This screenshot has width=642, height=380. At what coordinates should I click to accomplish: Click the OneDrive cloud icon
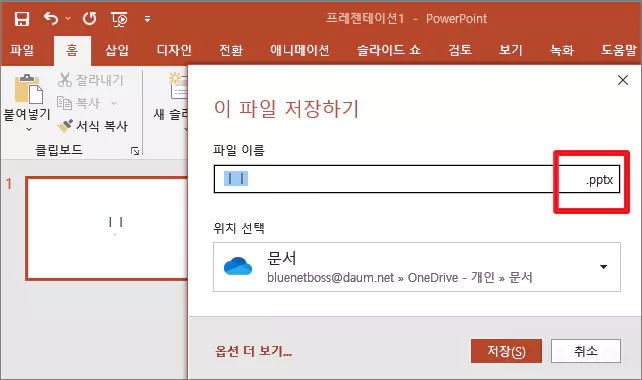point(238,266)
